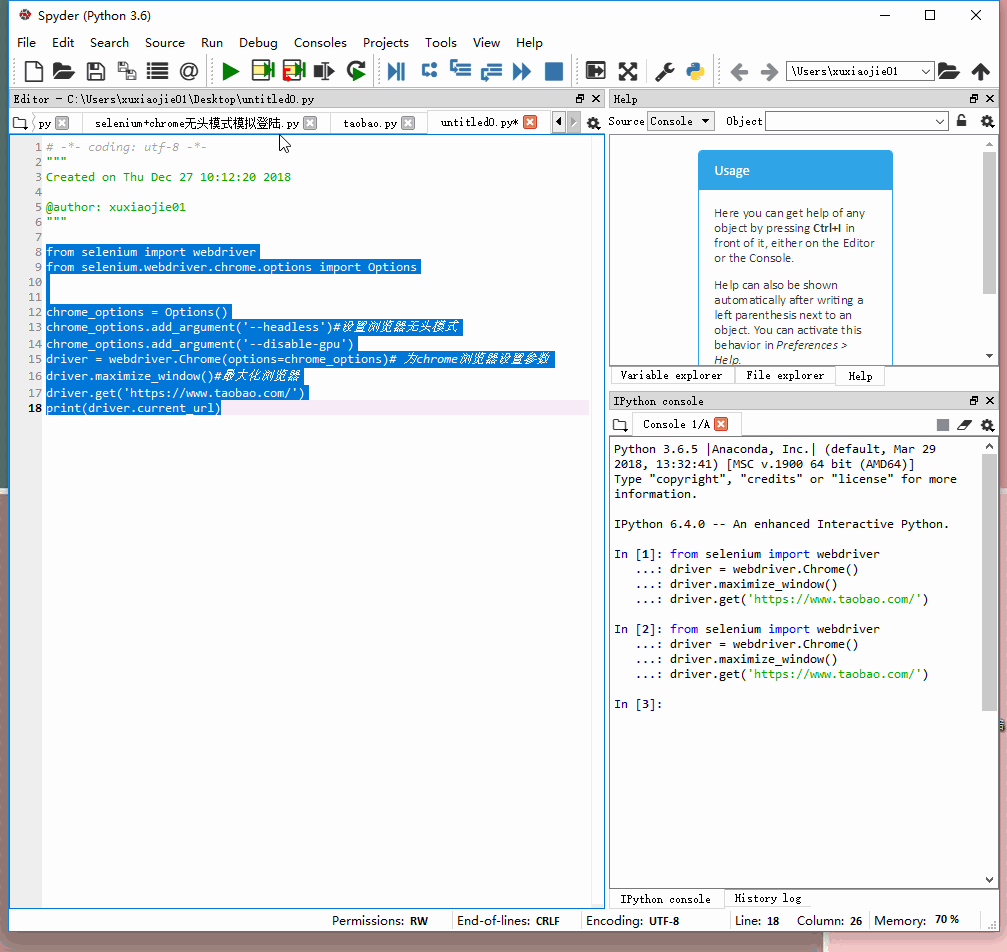Switch to selenium+chrome editor tab

(x=197, y=123)
